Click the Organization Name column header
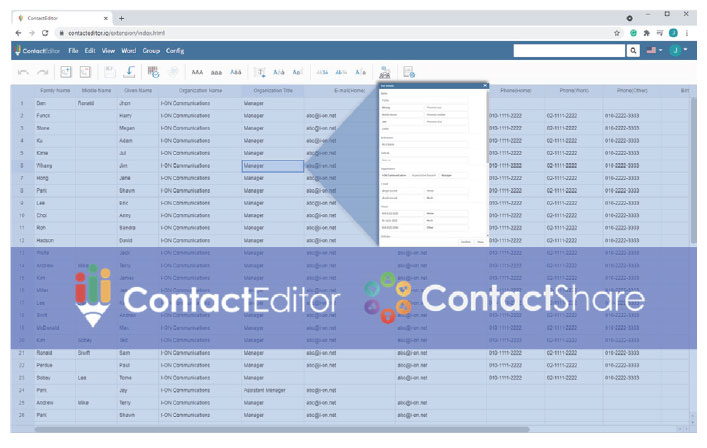The width and height of the screenshot is (707, 448). (x=200, y=91)
